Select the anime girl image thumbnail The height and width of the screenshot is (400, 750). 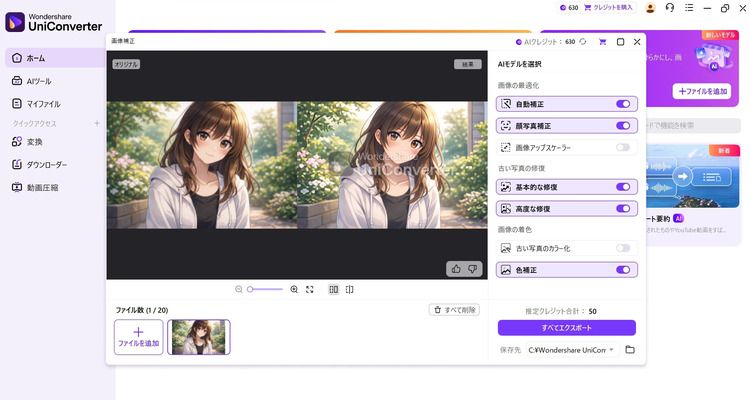tap(199, 337)
